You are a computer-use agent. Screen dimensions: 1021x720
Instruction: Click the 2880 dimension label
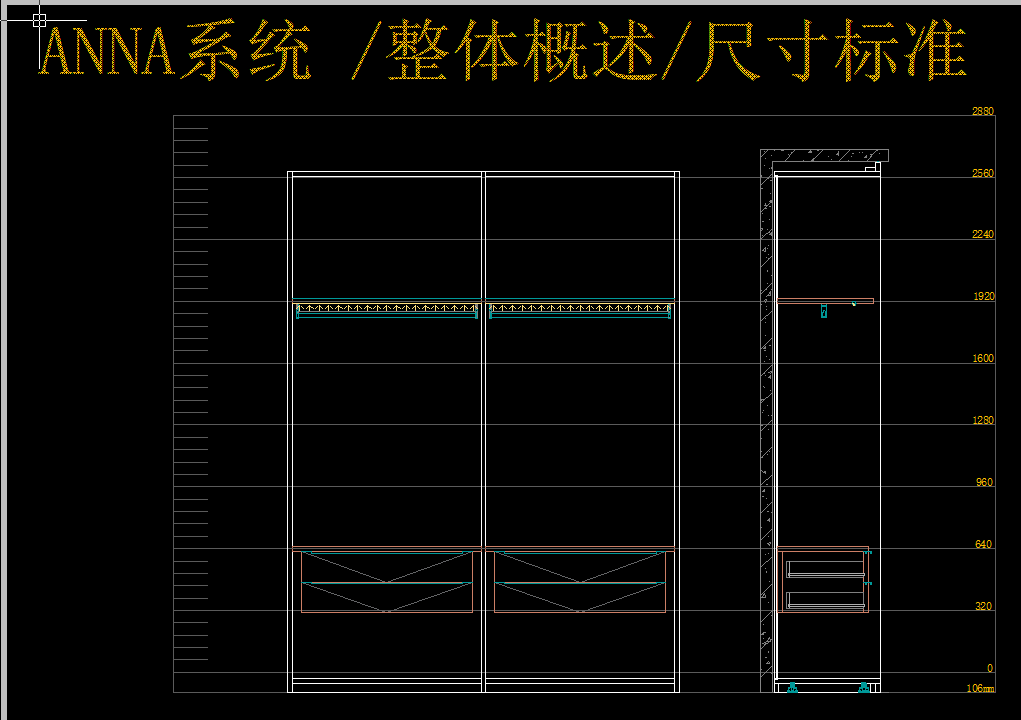[983, 112]
